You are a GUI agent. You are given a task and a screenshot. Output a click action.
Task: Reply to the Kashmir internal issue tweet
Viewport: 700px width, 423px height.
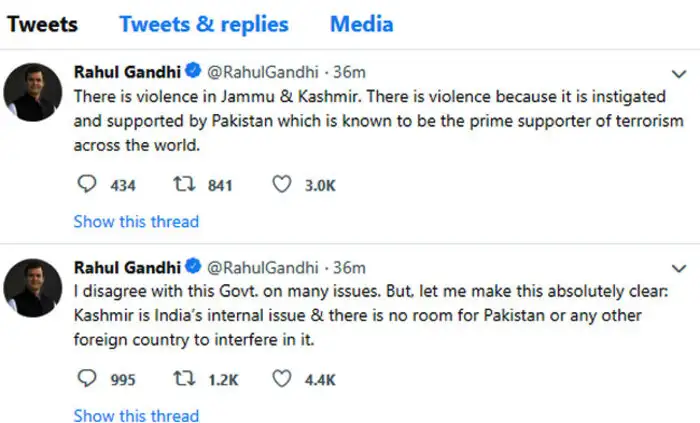(x=88, y=379)
